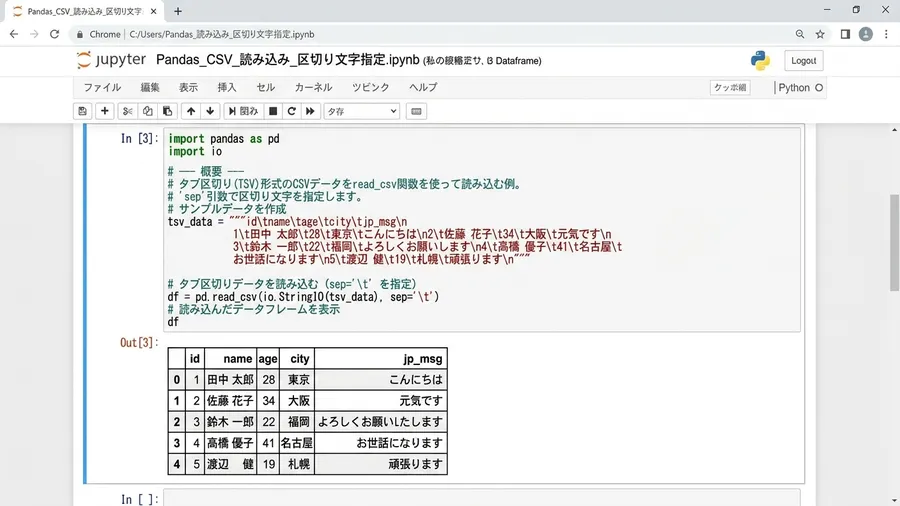900x506 pixels.
Task: Go back in Chrome
Action: click(x=14, y=34)
